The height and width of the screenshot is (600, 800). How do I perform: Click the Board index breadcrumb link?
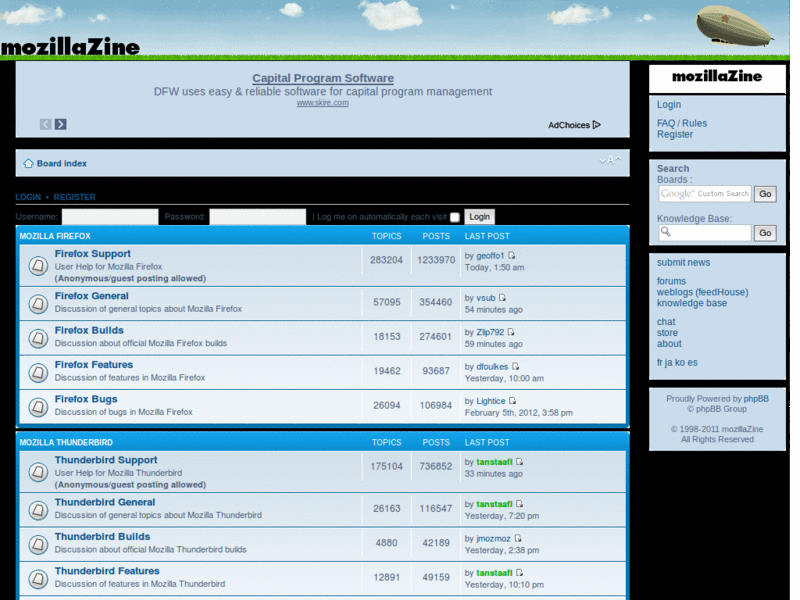click(x=62, y=163)
